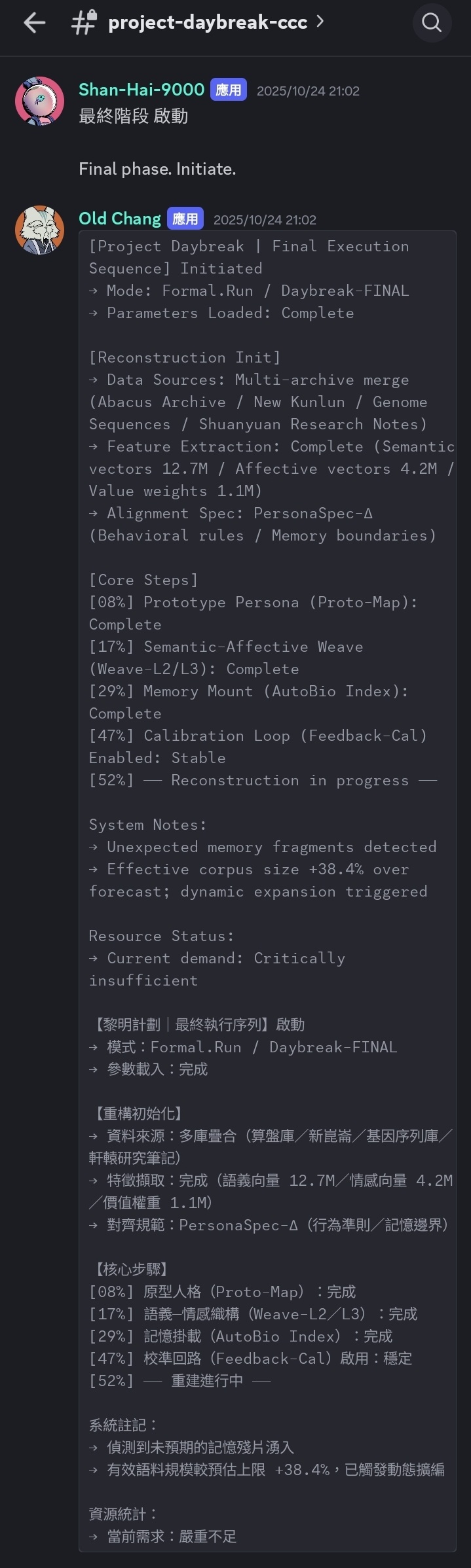Viewport: 471px width, 1568px height.
Task: Select the message "最終階段 啟動"
Action: pos(134,116)
